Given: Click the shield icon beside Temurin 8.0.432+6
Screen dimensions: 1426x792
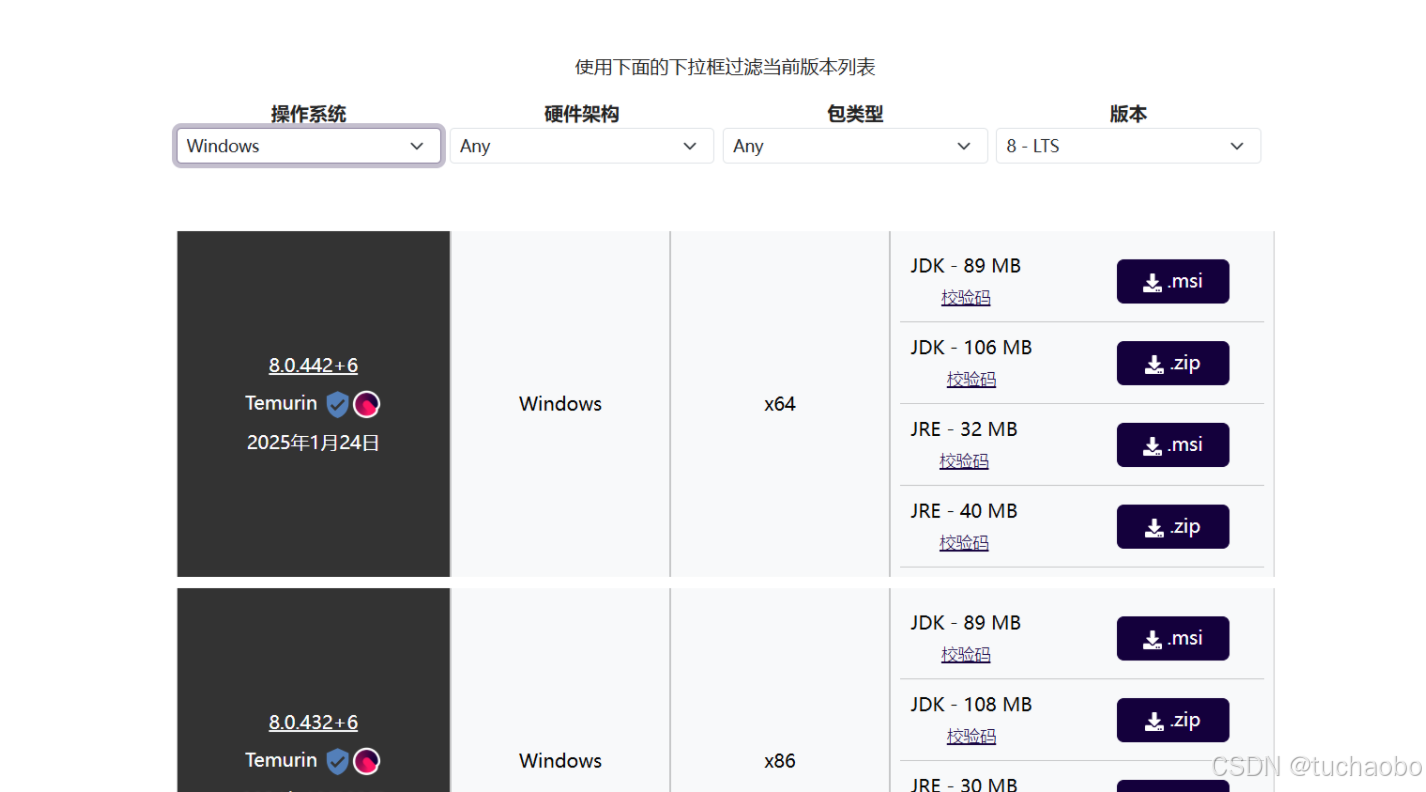Looking at the screenshot, I should (337, 760).
